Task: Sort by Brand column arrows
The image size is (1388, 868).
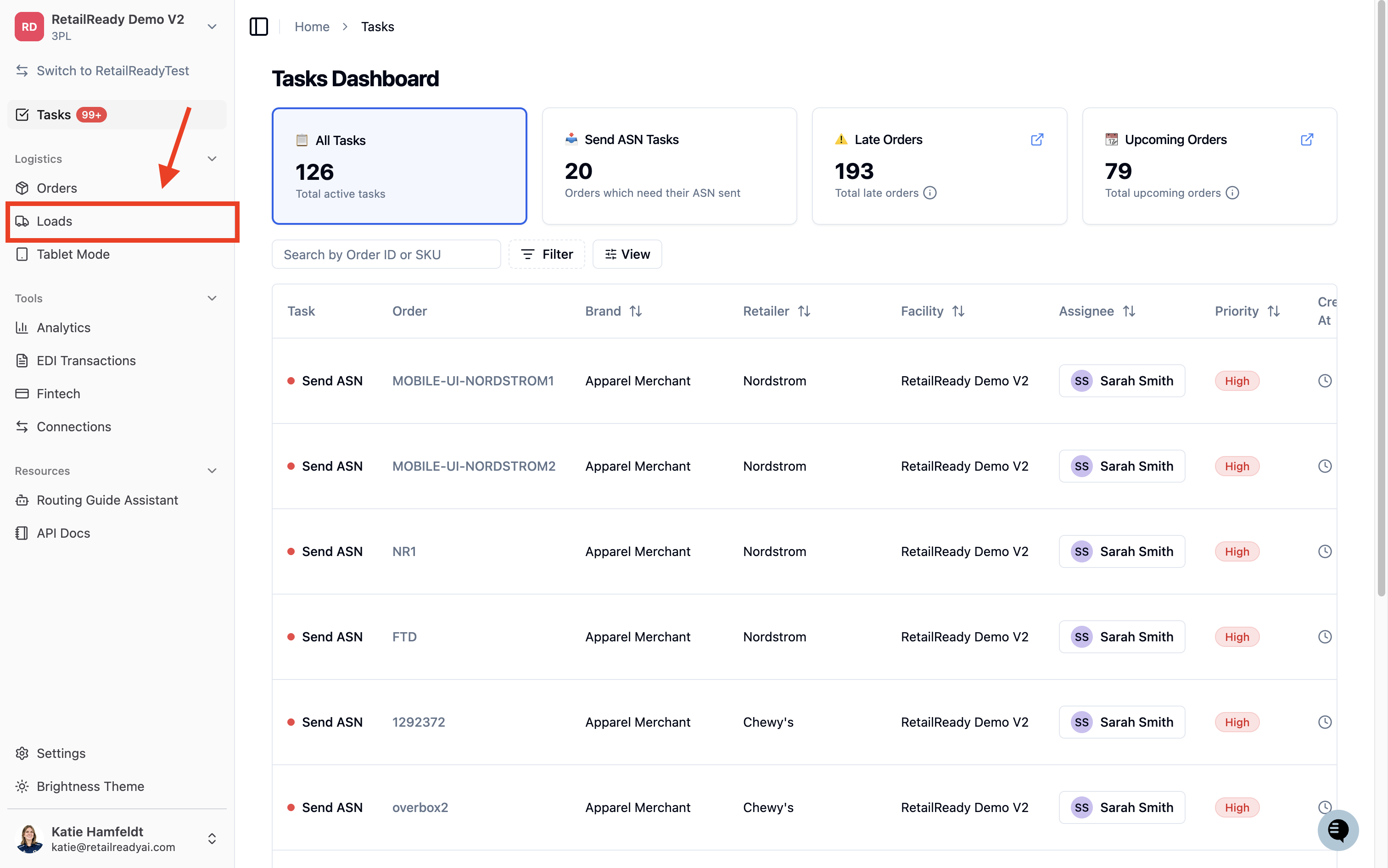Action: click(x=635, y=311)
